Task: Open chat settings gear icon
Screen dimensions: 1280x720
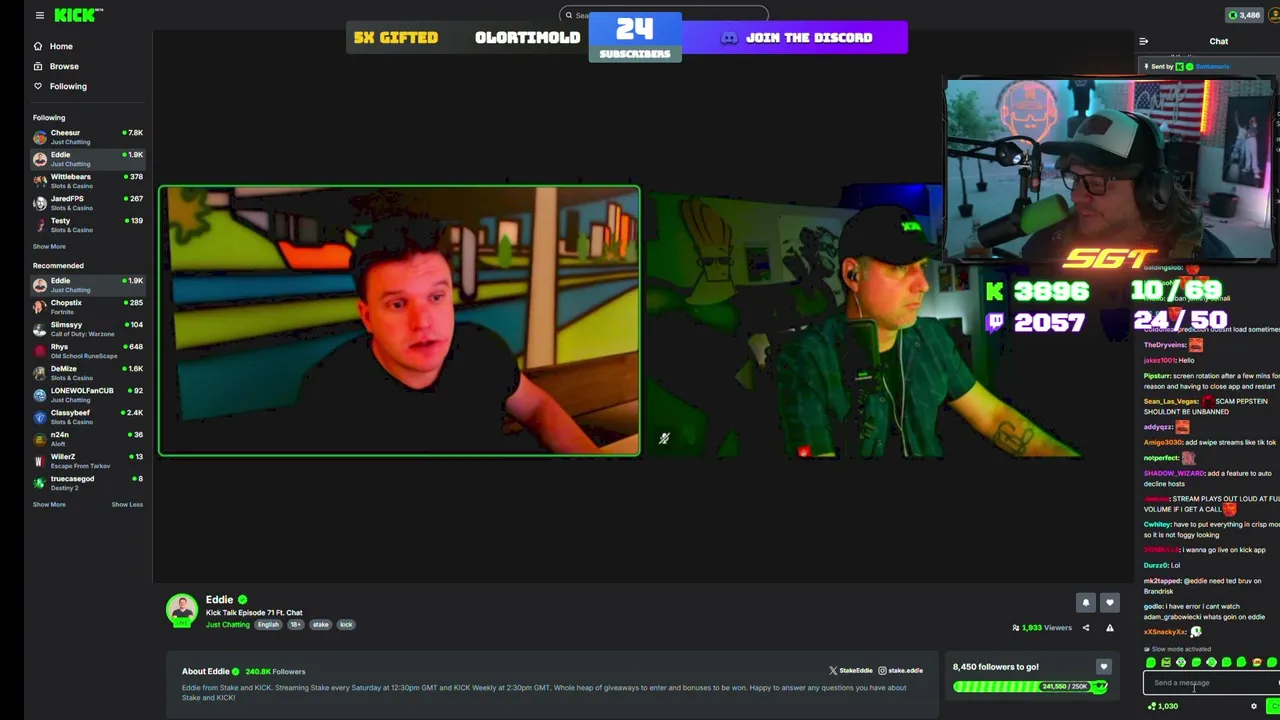Action: tap(1253, 707)
